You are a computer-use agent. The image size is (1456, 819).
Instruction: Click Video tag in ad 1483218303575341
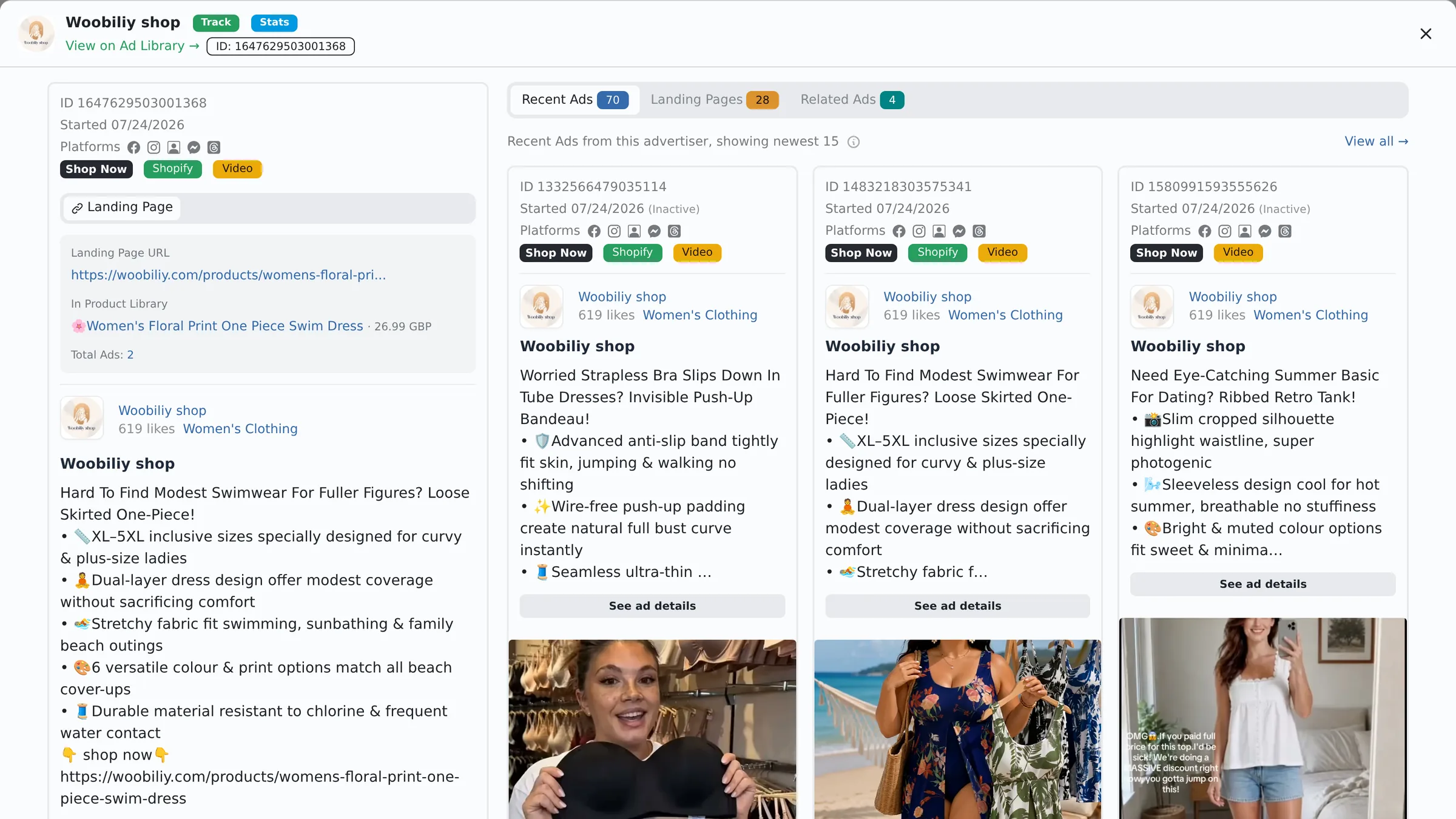pos(1002,252)
